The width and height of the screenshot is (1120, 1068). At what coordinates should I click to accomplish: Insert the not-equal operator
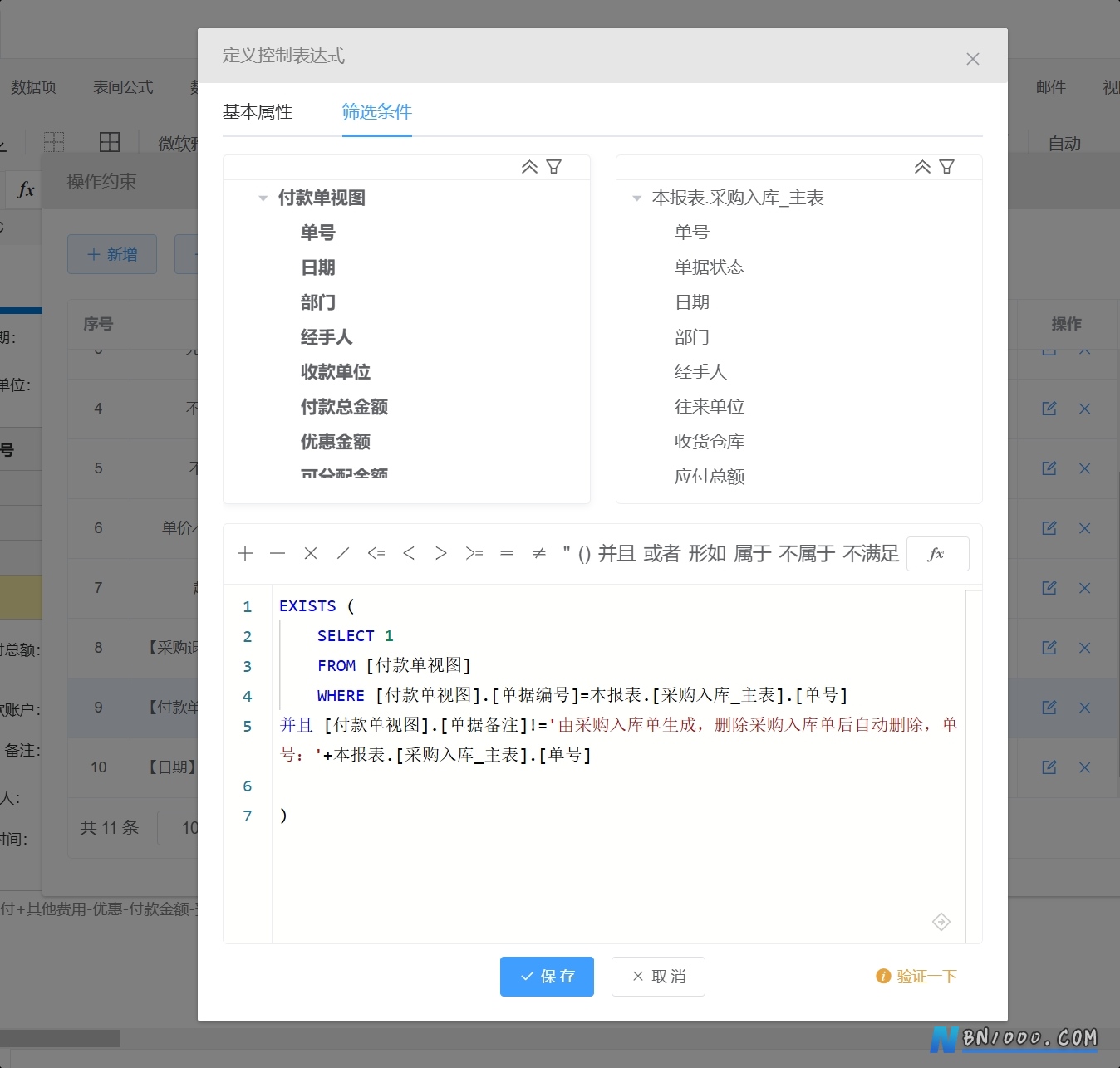(x=539, y=553)
